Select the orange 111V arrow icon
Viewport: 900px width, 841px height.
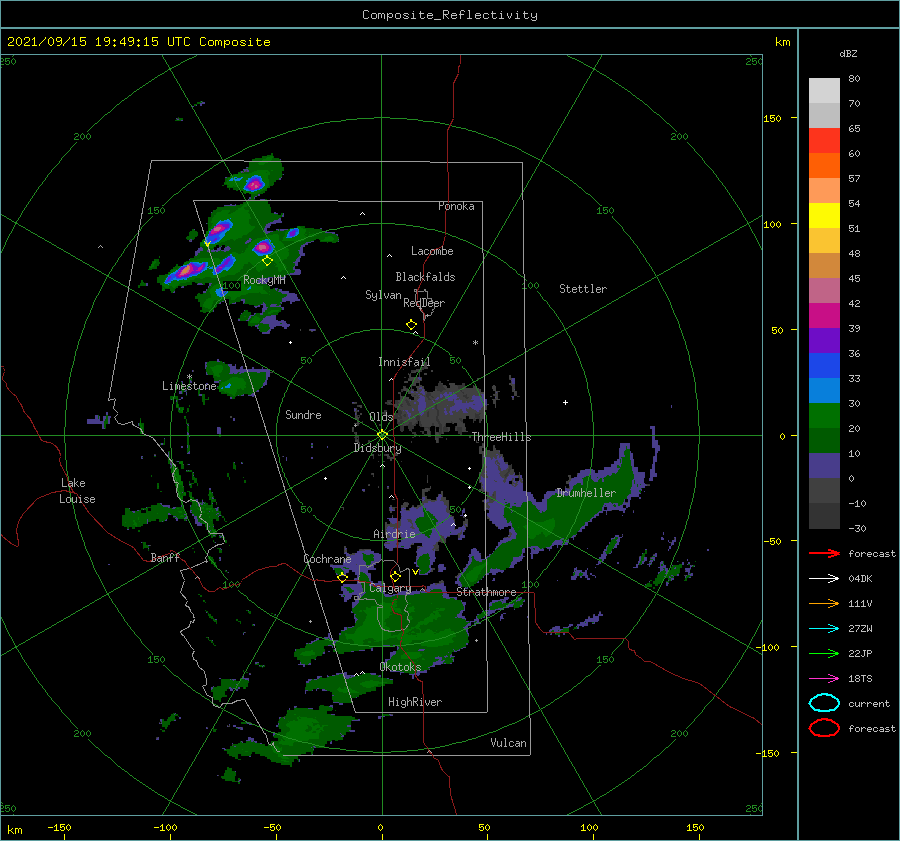[824, 603]
